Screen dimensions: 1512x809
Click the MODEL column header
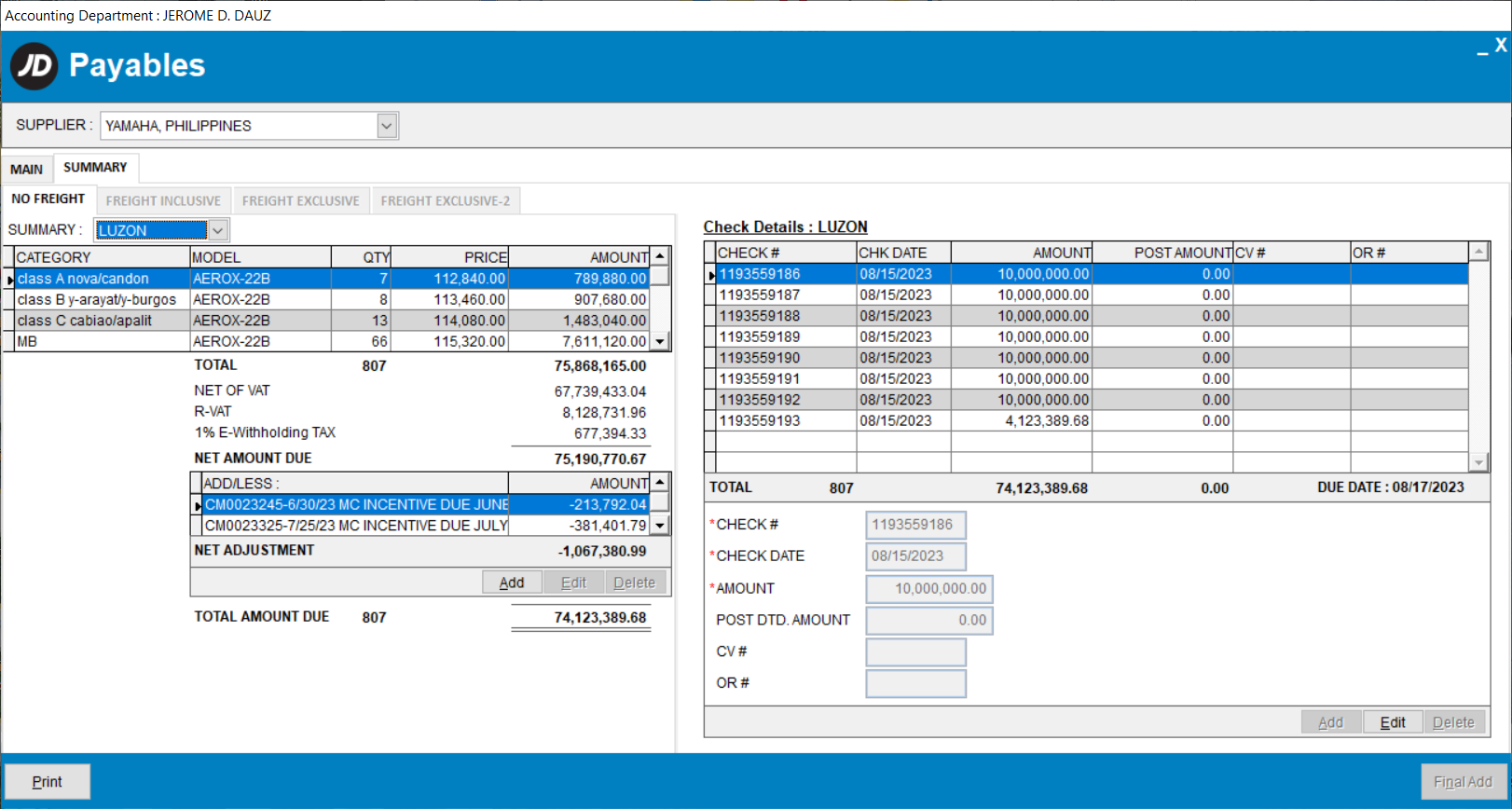pyautogui.click(x=260, y=257)
